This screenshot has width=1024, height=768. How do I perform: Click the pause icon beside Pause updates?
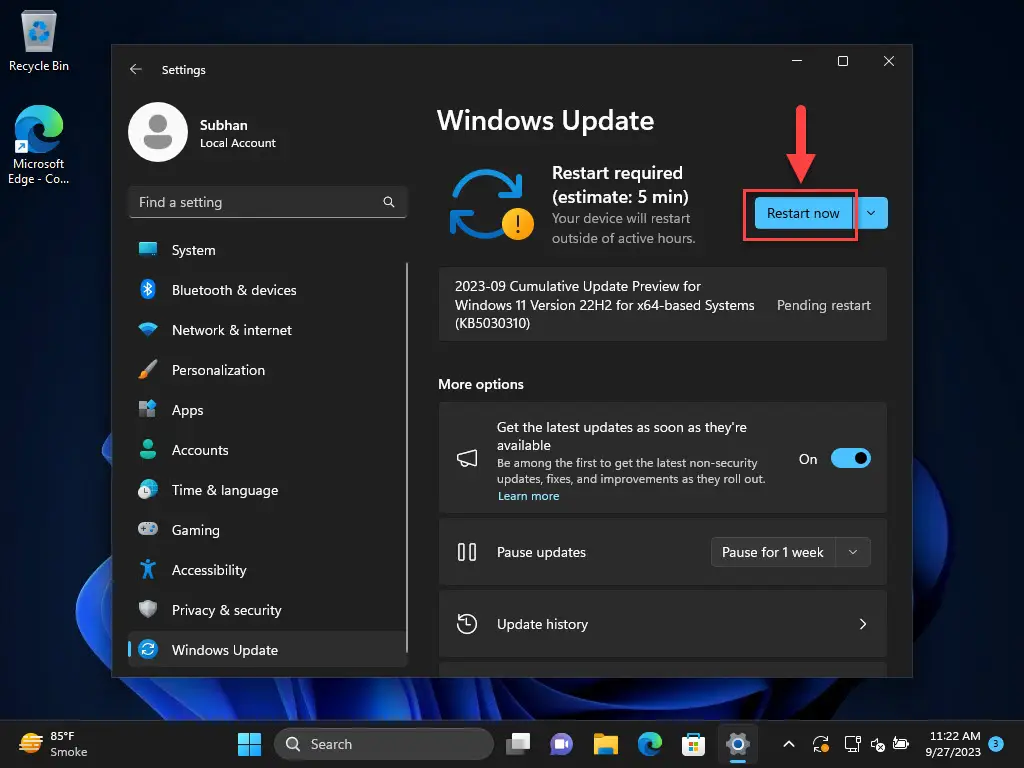coord(467,552)
